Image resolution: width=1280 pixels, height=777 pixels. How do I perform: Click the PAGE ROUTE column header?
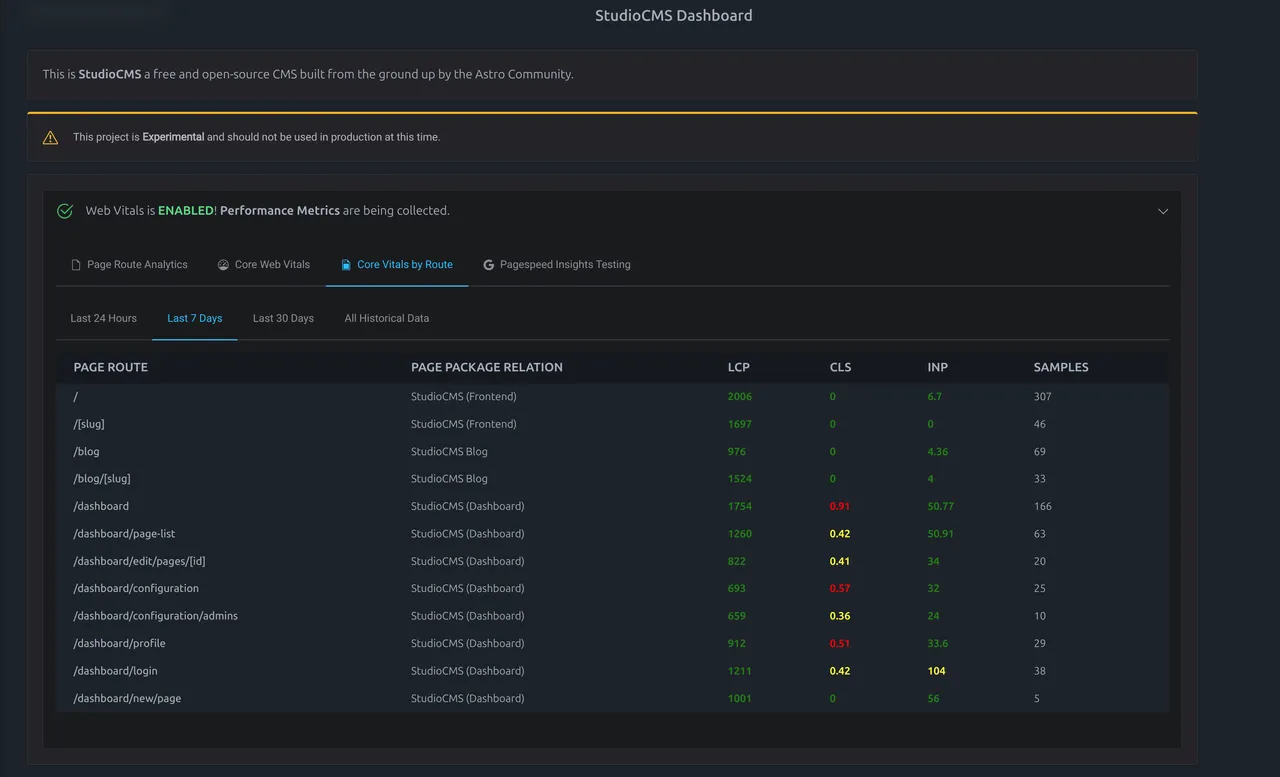point(111,367)
